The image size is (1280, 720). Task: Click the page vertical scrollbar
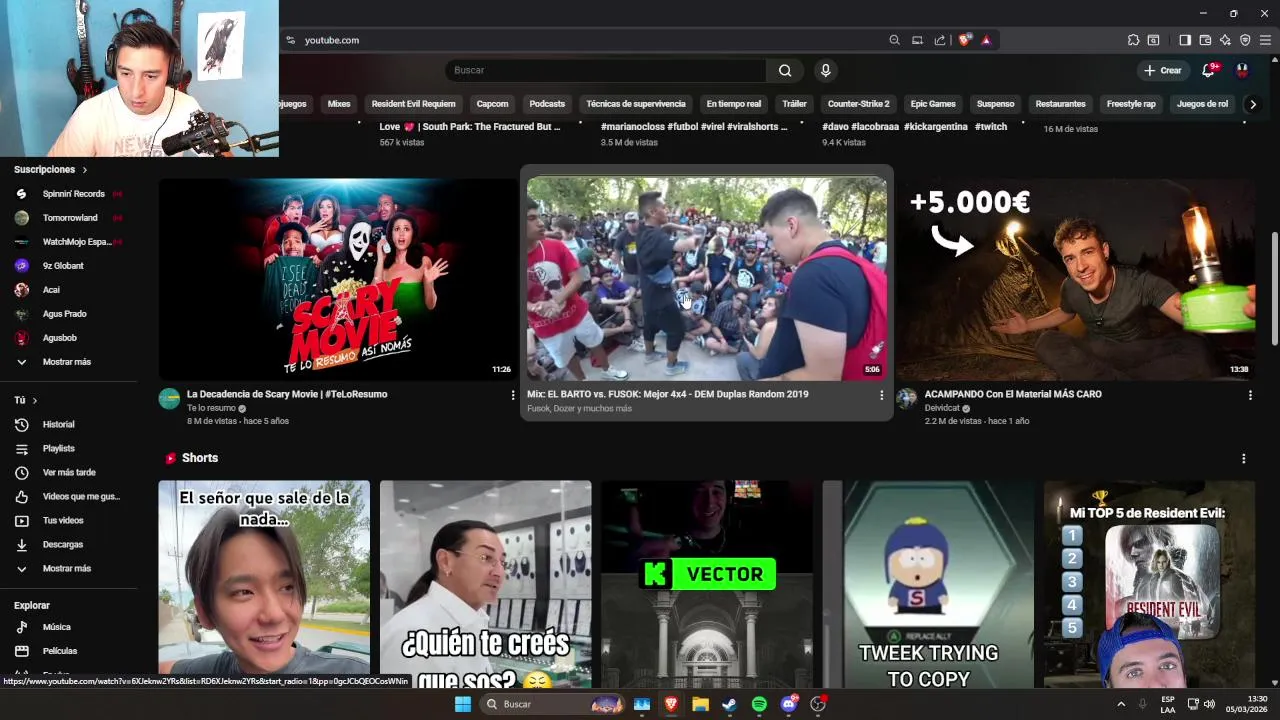coord(1274,290)
